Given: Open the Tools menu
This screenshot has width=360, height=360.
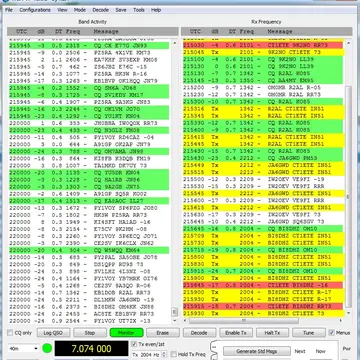Looking at the screenshot, I should [x=139, y=10].
